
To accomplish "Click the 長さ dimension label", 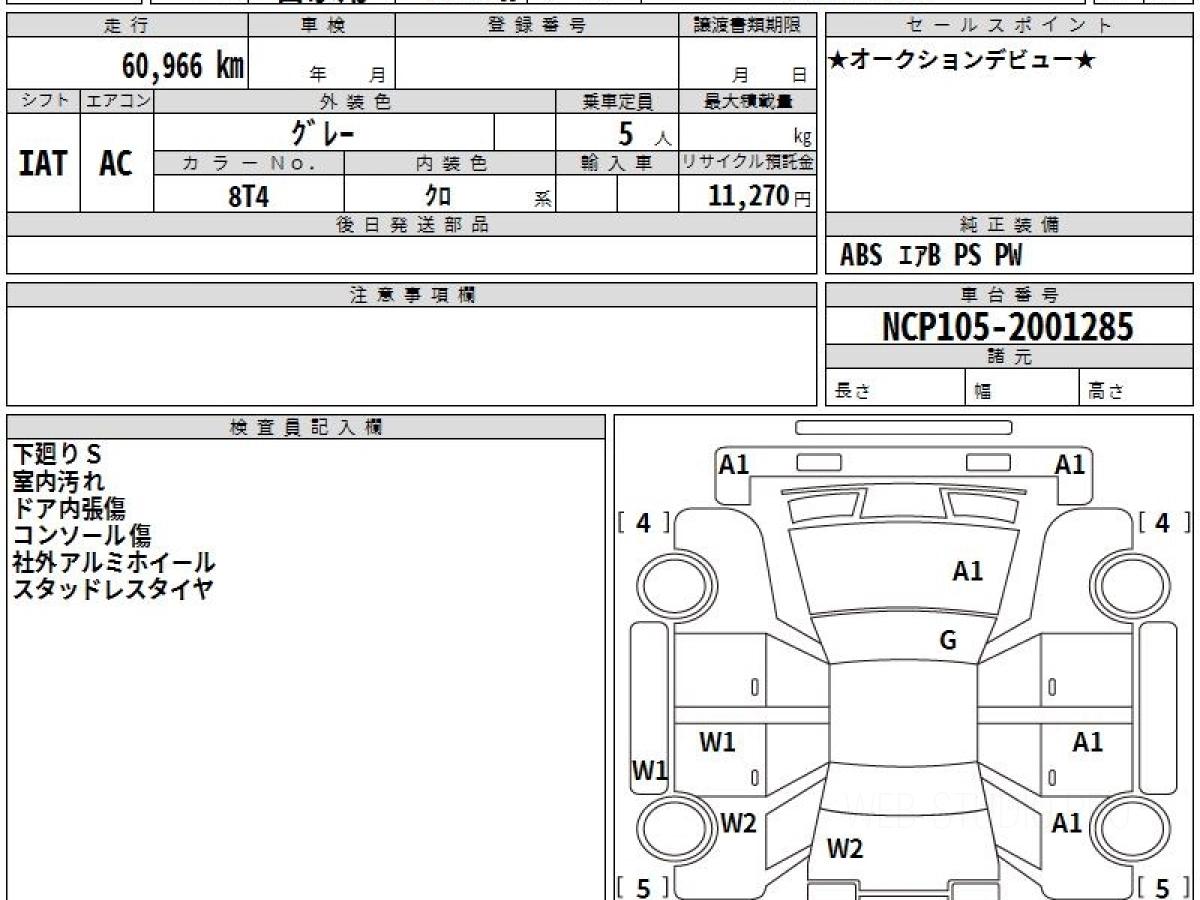I will pos(853,392).
